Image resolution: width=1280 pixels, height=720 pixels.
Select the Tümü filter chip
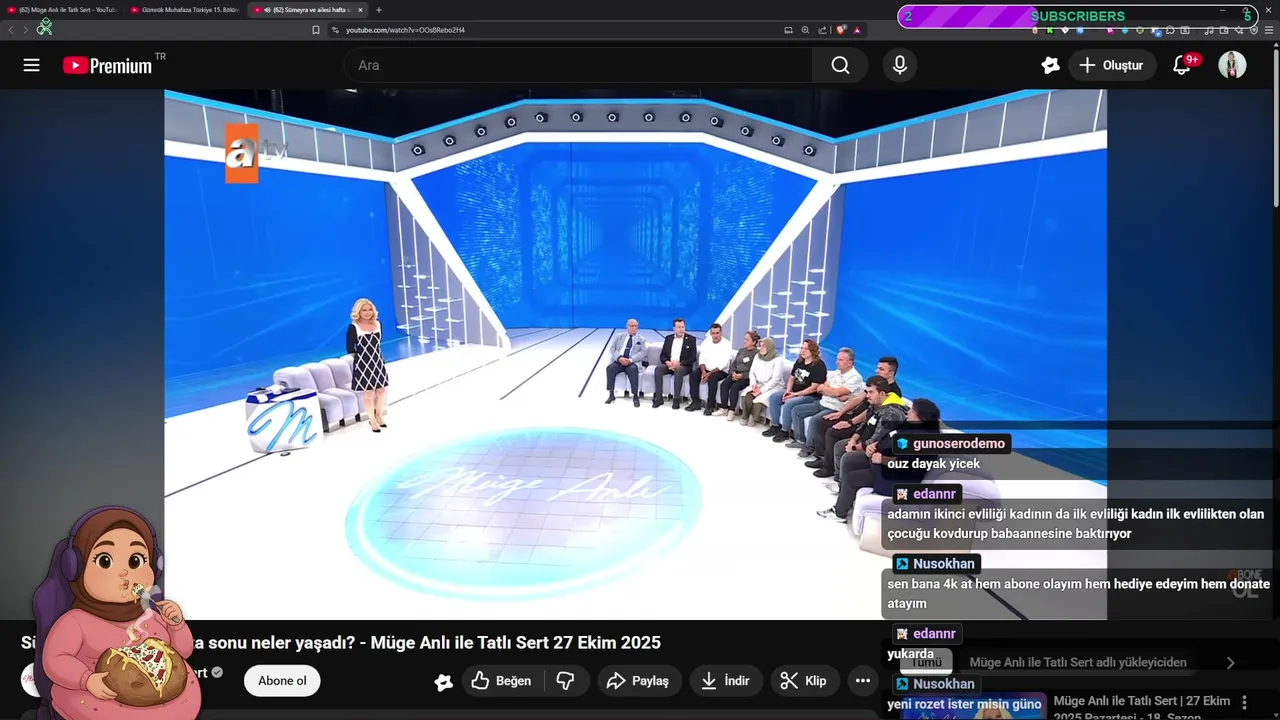point(926,662)
